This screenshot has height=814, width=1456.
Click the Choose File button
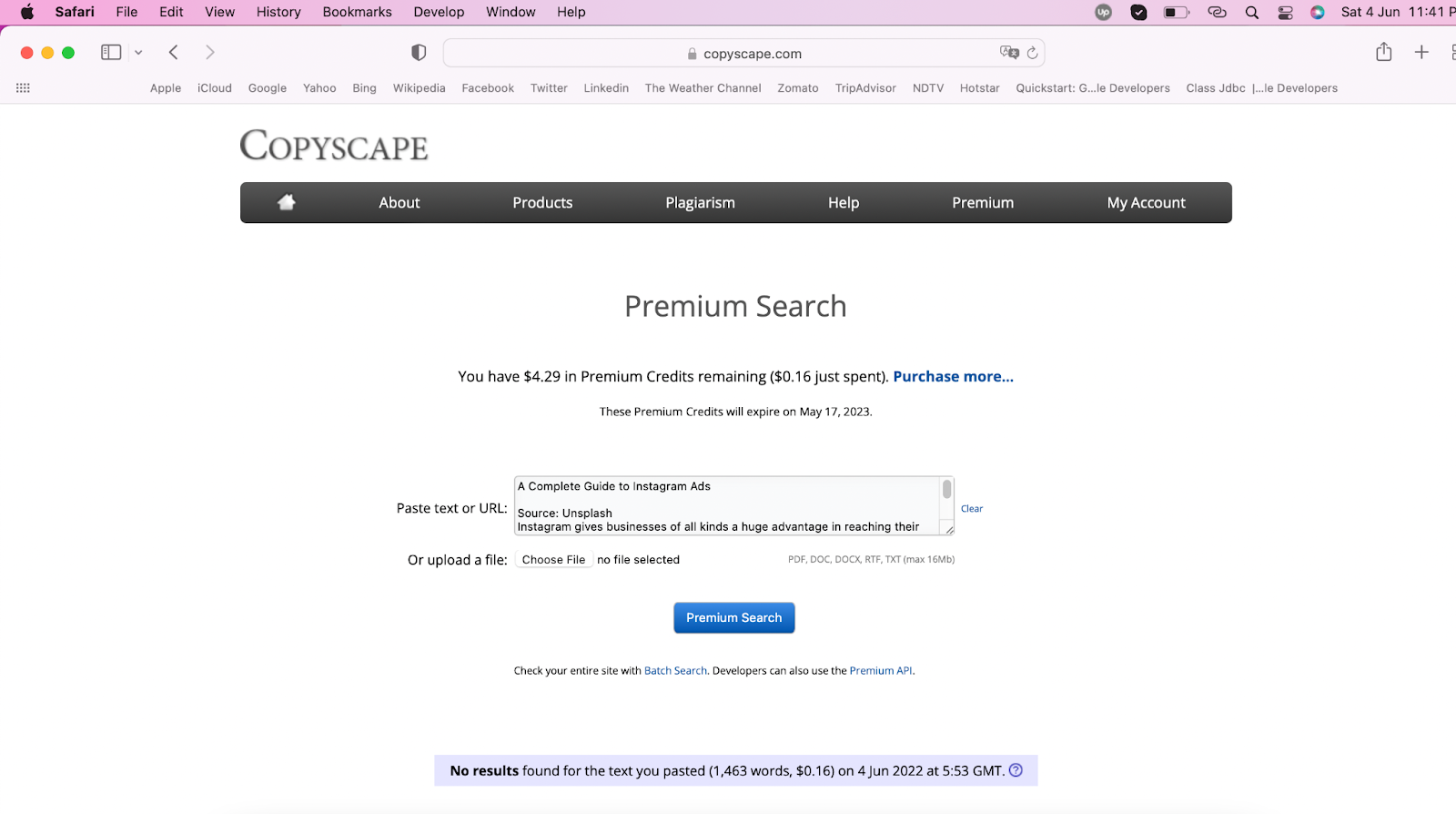click(553, 560)
